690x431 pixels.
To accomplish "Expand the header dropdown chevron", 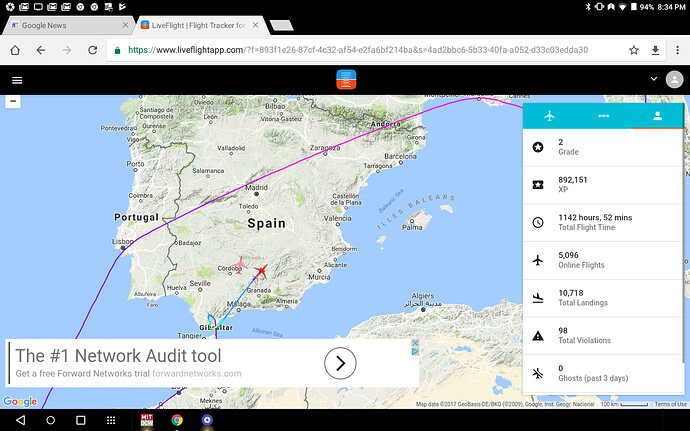I will (653, 79).
